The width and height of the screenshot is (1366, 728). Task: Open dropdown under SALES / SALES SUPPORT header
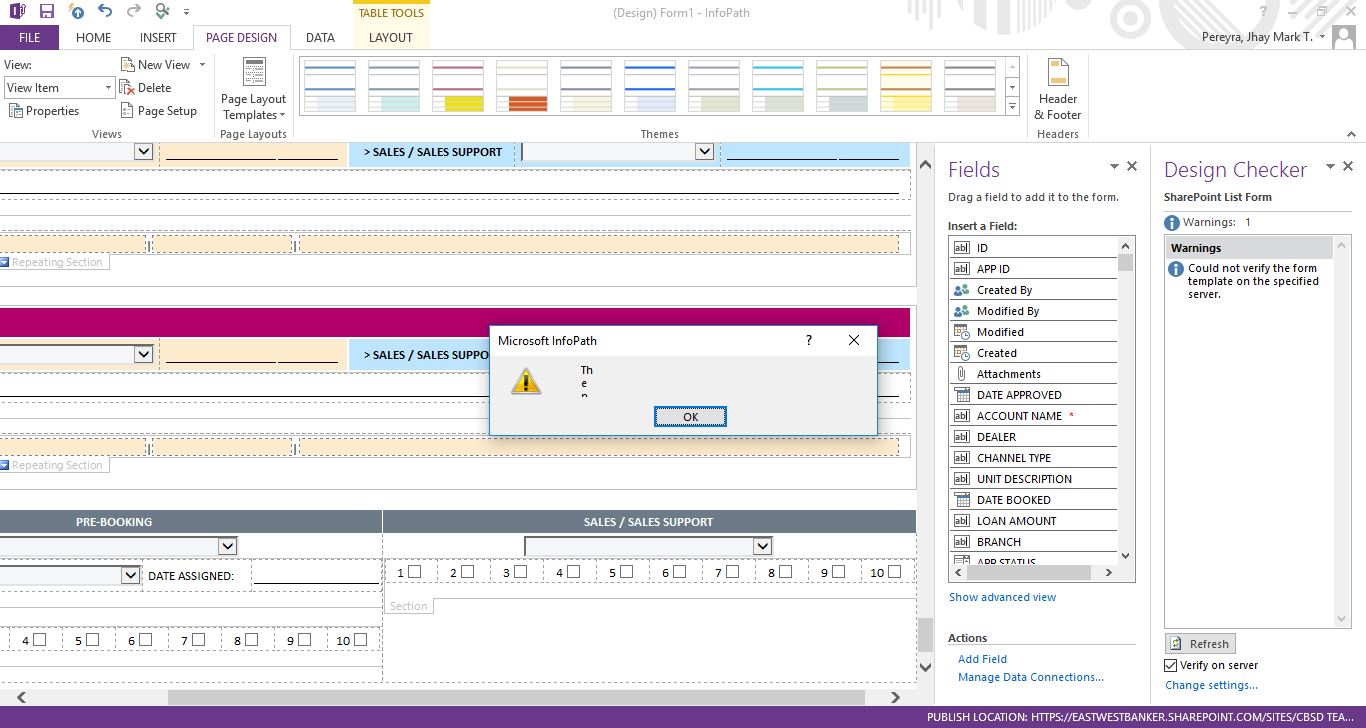click(x=763, y=546)
